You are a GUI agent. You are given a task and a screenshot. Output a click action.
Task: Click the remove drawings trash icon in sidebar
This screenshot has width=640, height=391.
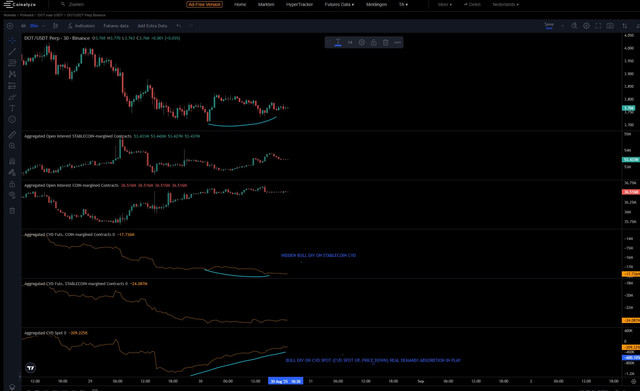tap(12, 211)
